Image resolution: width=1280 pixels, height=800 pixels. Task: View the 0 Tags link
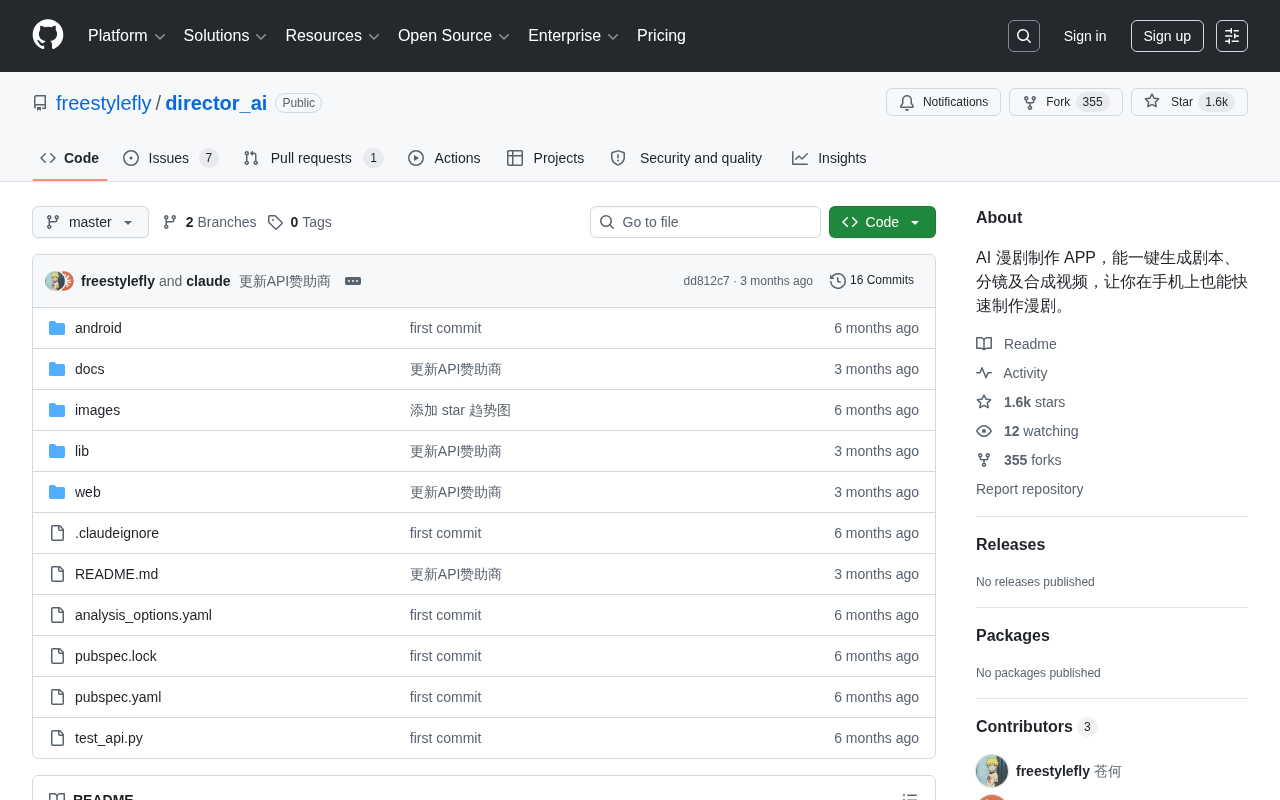(x=300, y=222)
